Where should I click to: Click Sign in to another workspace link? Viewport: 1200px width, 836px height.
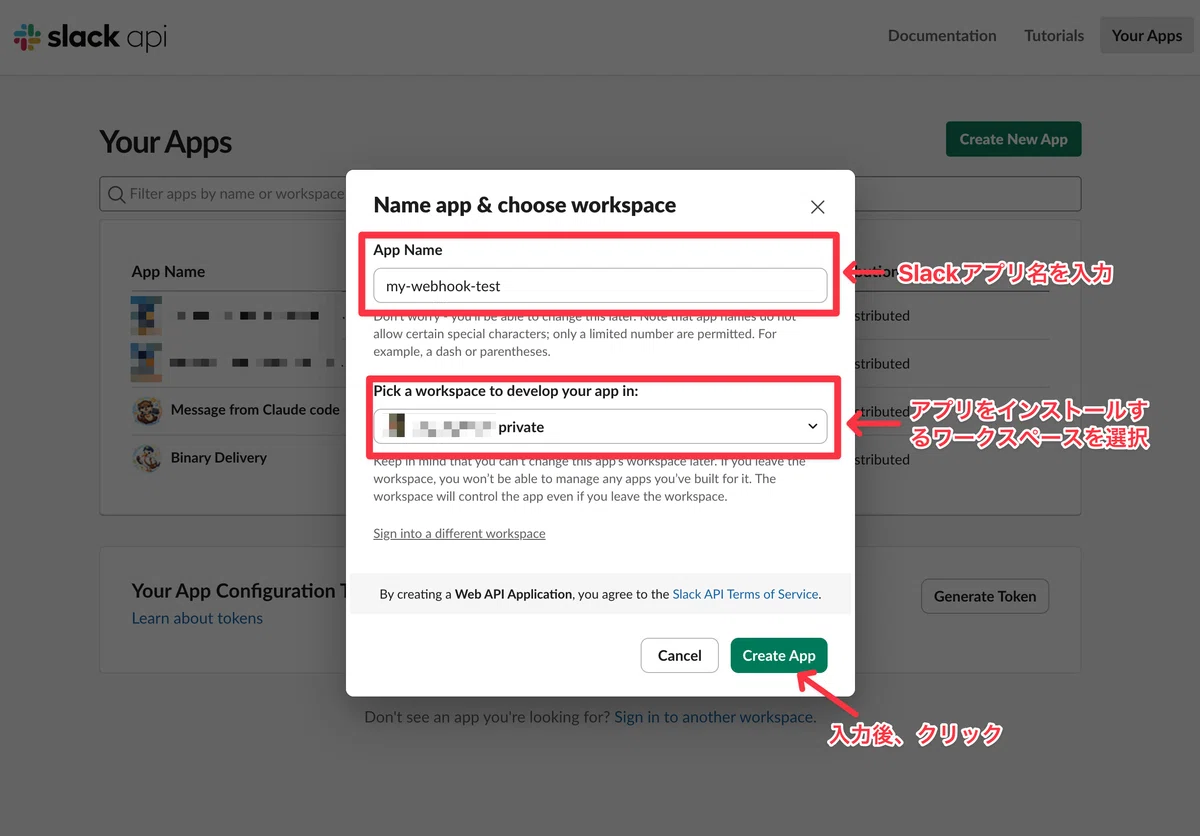coord(713,717)
